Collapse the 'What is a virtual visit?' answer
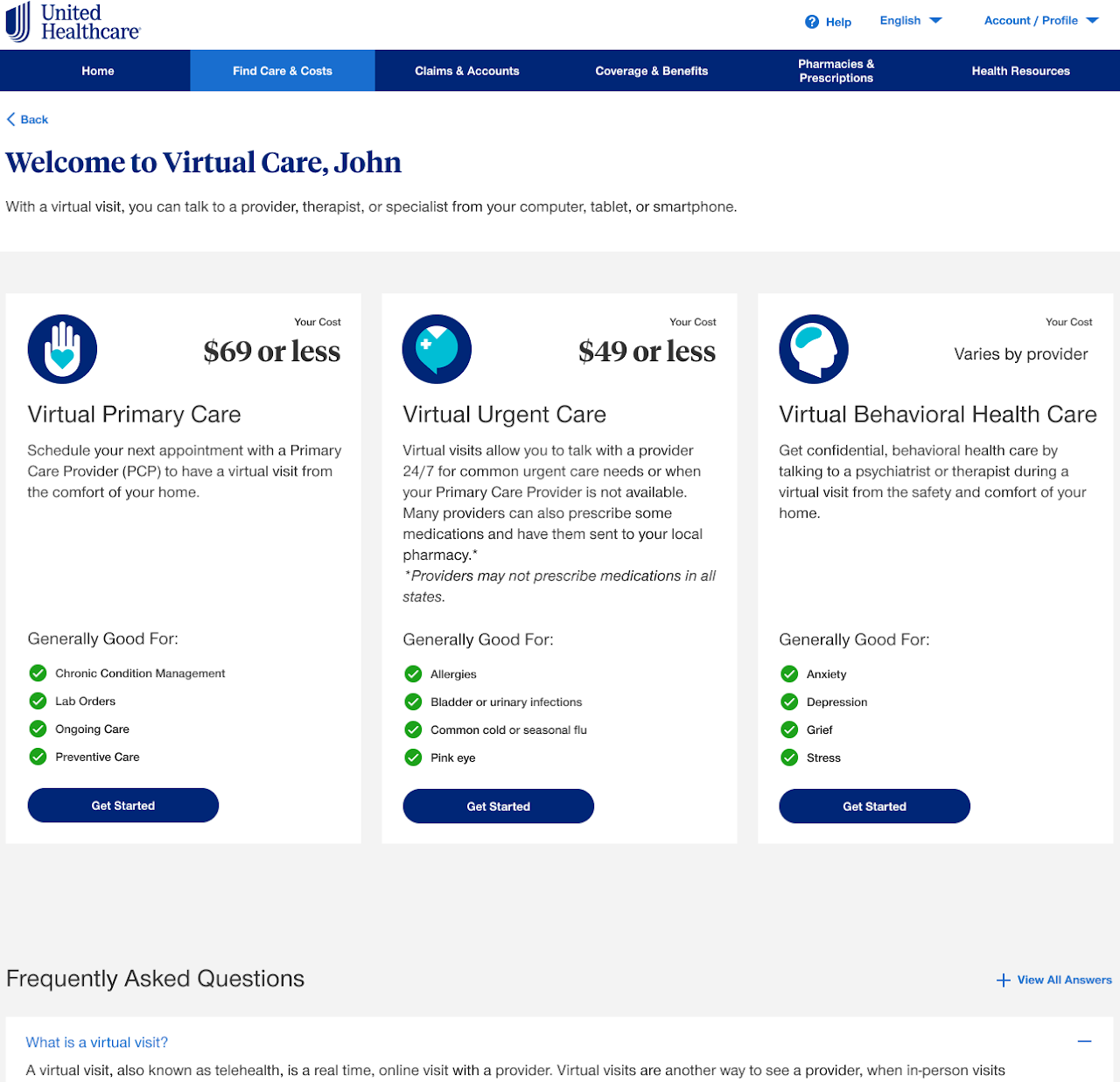Viewport: 1120px width, 1082px height. 1085,1041
